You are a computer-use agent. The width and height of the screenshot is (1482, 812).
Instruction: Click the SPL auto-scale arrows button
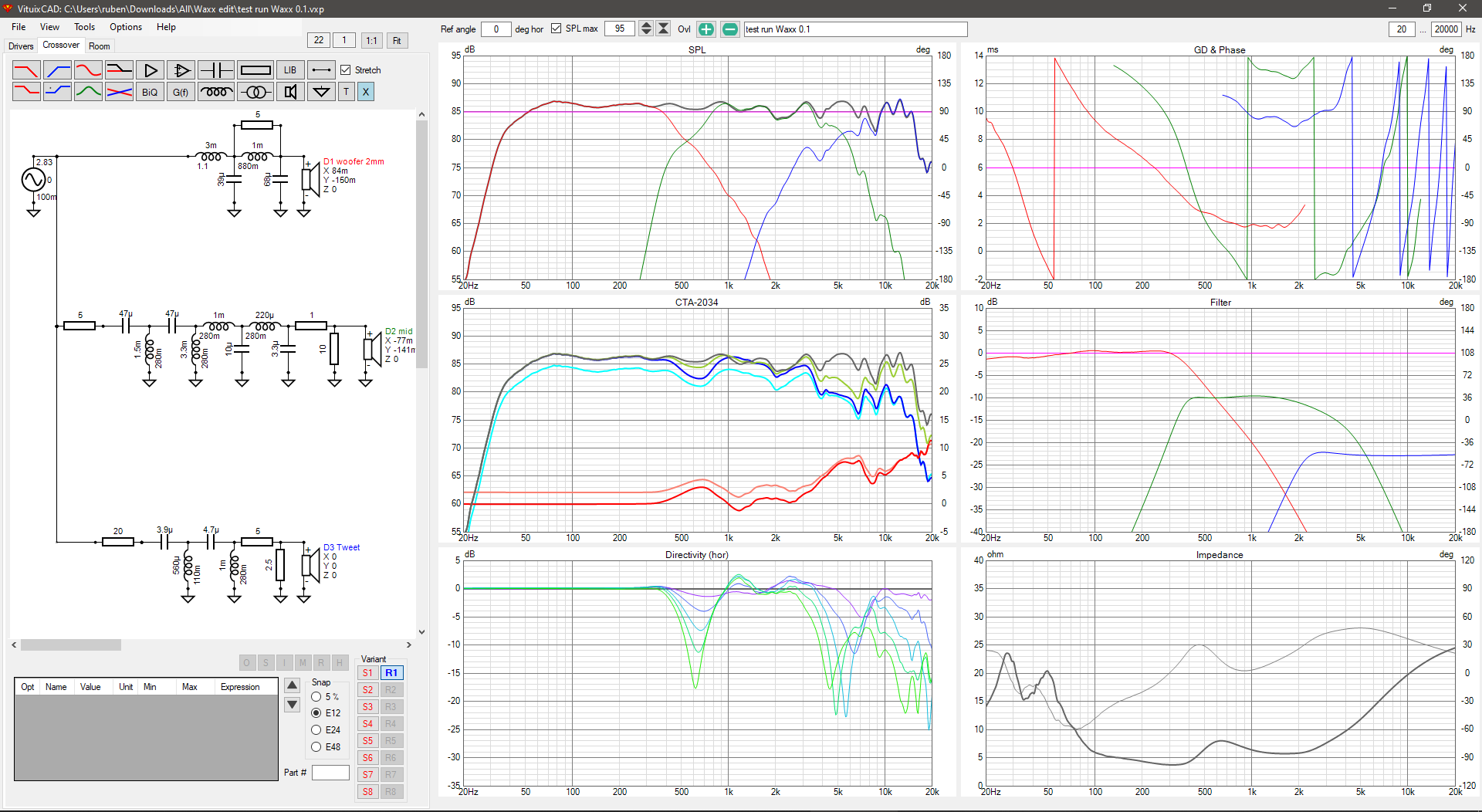coord(664,29)
